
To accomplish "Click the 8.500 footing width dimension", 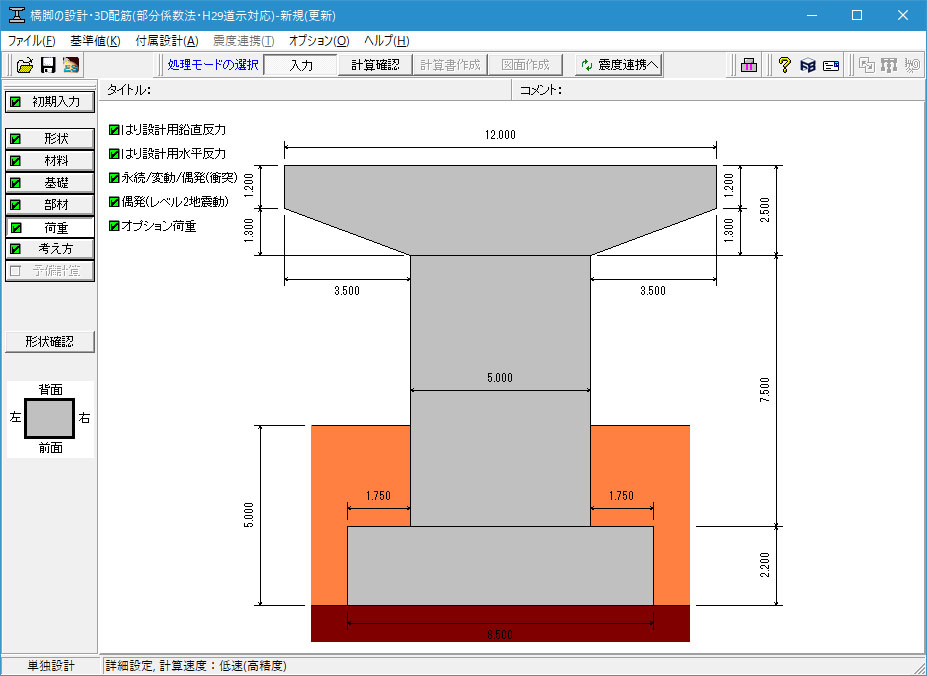I will coord(500,635).
